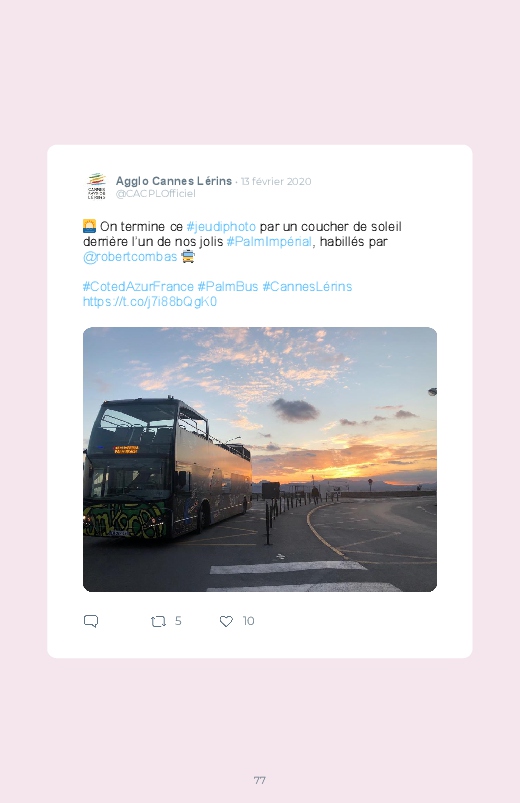Click the retweet count 5
Viewport: 520px width, 803px height.
click(x=178, y=621)
